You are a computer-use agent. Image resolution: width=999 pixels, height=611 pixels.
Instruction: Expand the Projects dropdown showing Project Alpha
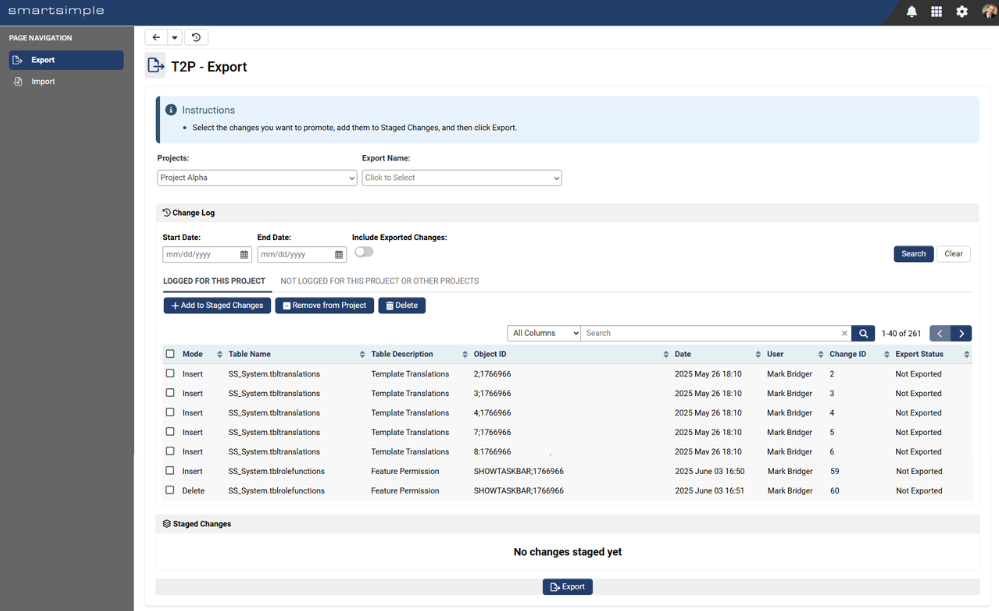click(x=257, y=178)
